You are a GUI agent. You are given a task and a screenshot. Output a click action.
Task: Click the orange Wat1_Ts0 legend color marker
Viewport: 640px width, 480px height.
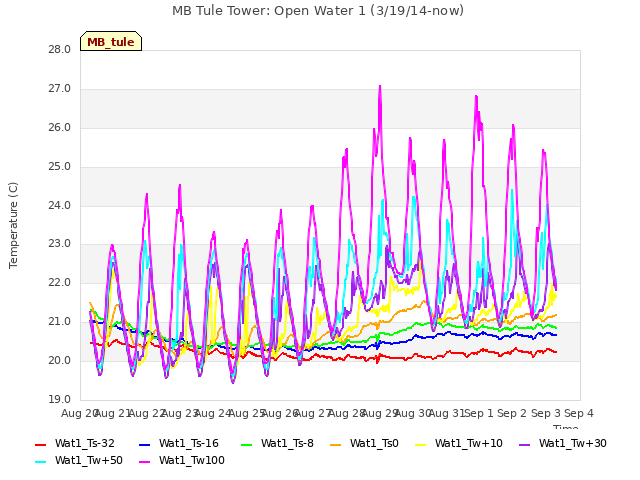336,444
